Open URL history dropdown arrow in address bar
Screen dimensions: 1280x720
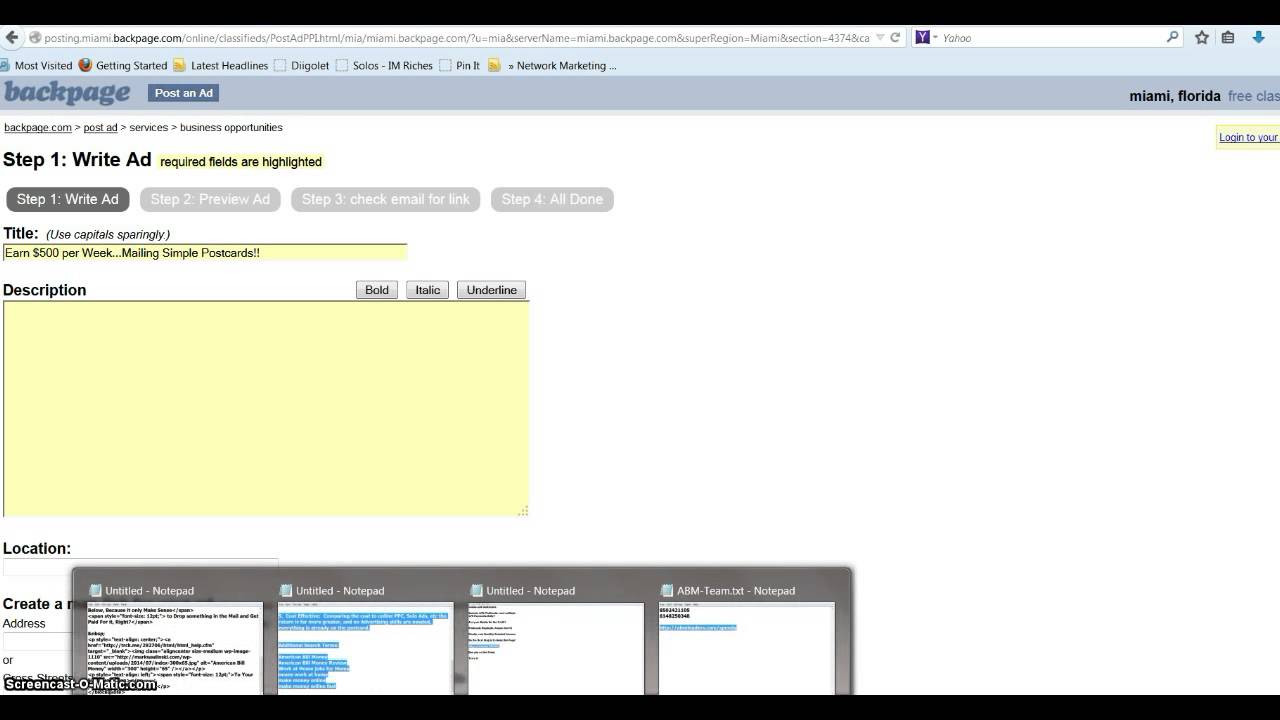click(x=880, y=37)
